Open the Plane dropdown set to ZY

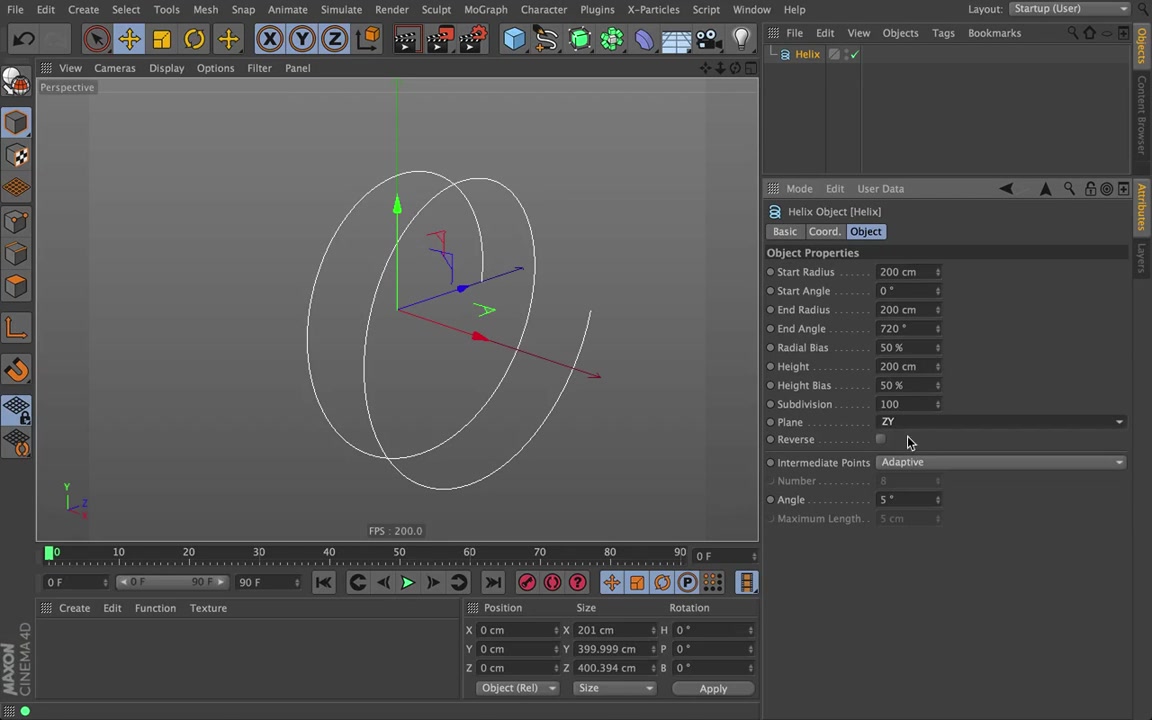1000,422
